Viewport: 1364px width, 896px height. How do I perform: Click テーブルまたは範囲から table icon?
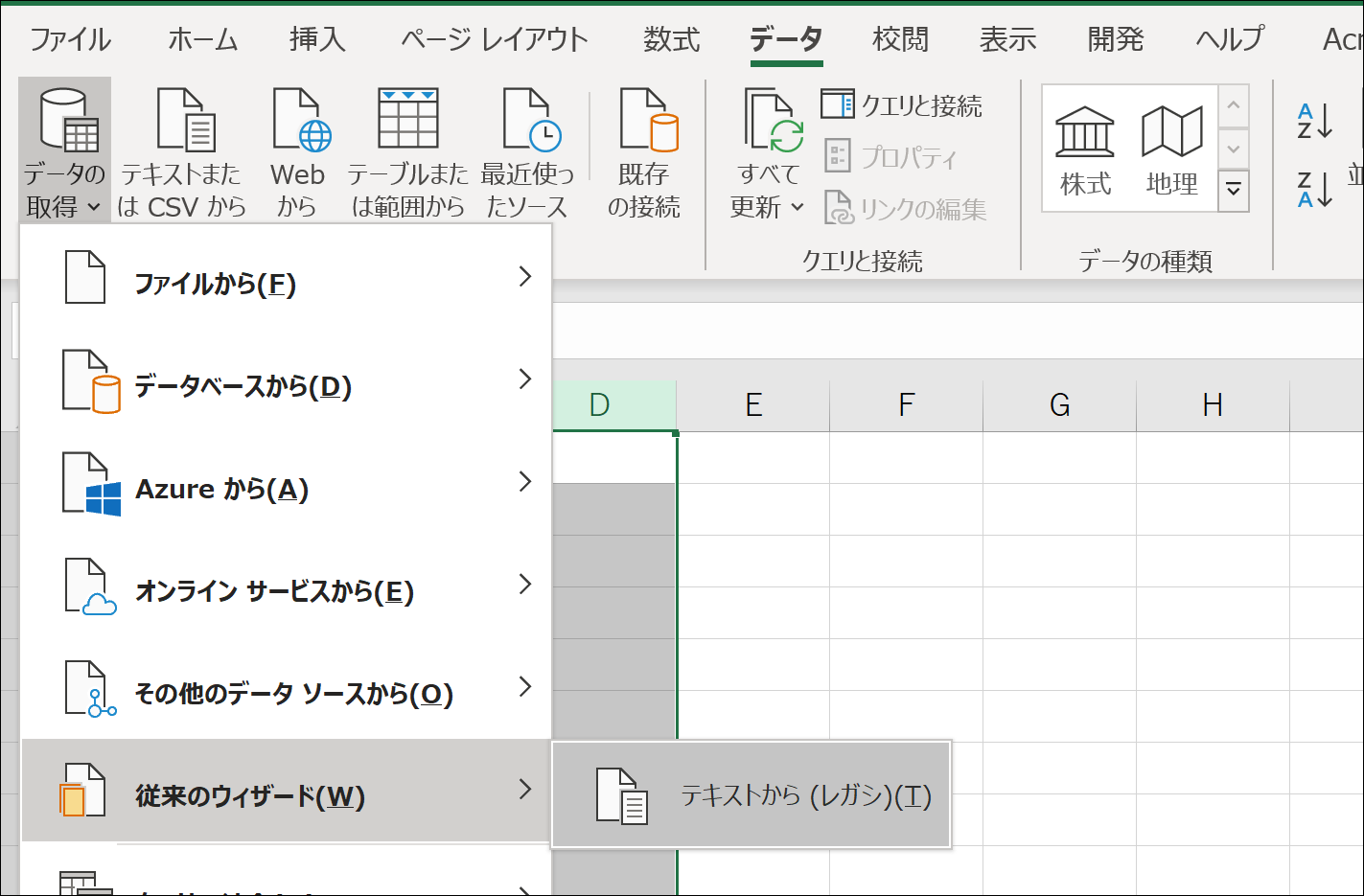pyautogui.click(x=408, y=119)
